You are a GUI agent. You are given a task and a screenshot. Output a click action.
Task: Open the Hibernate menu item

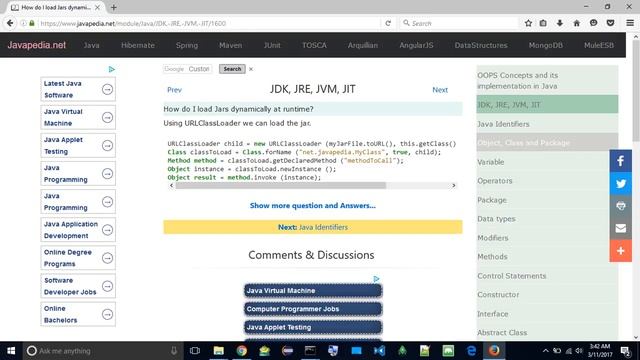[x=138, y=45]
